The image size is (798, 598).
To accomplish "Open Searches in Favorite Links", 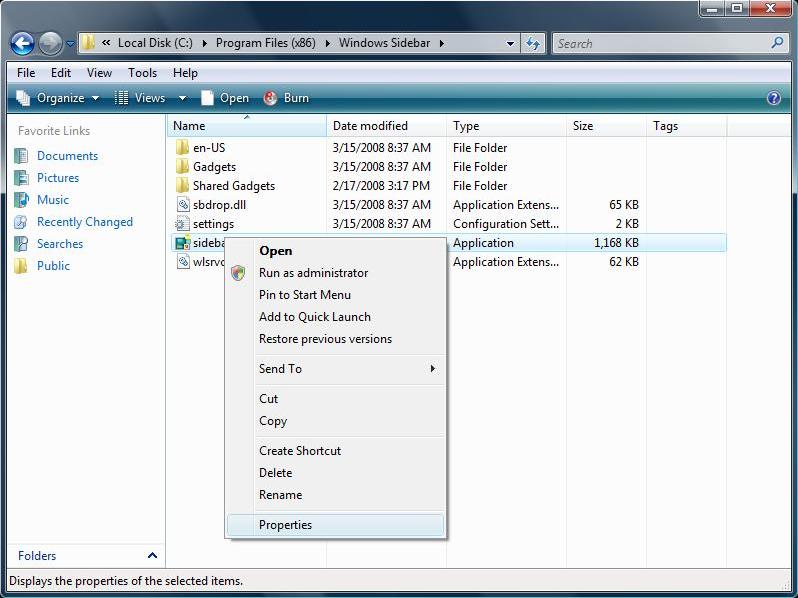I will 60,244.
